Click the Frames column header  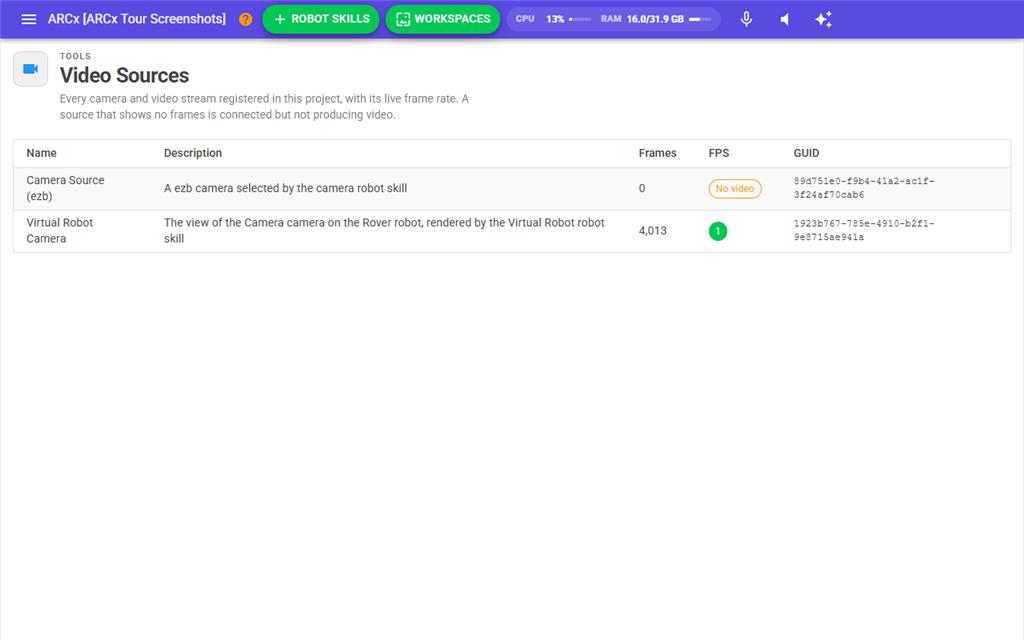pos(657,153)
